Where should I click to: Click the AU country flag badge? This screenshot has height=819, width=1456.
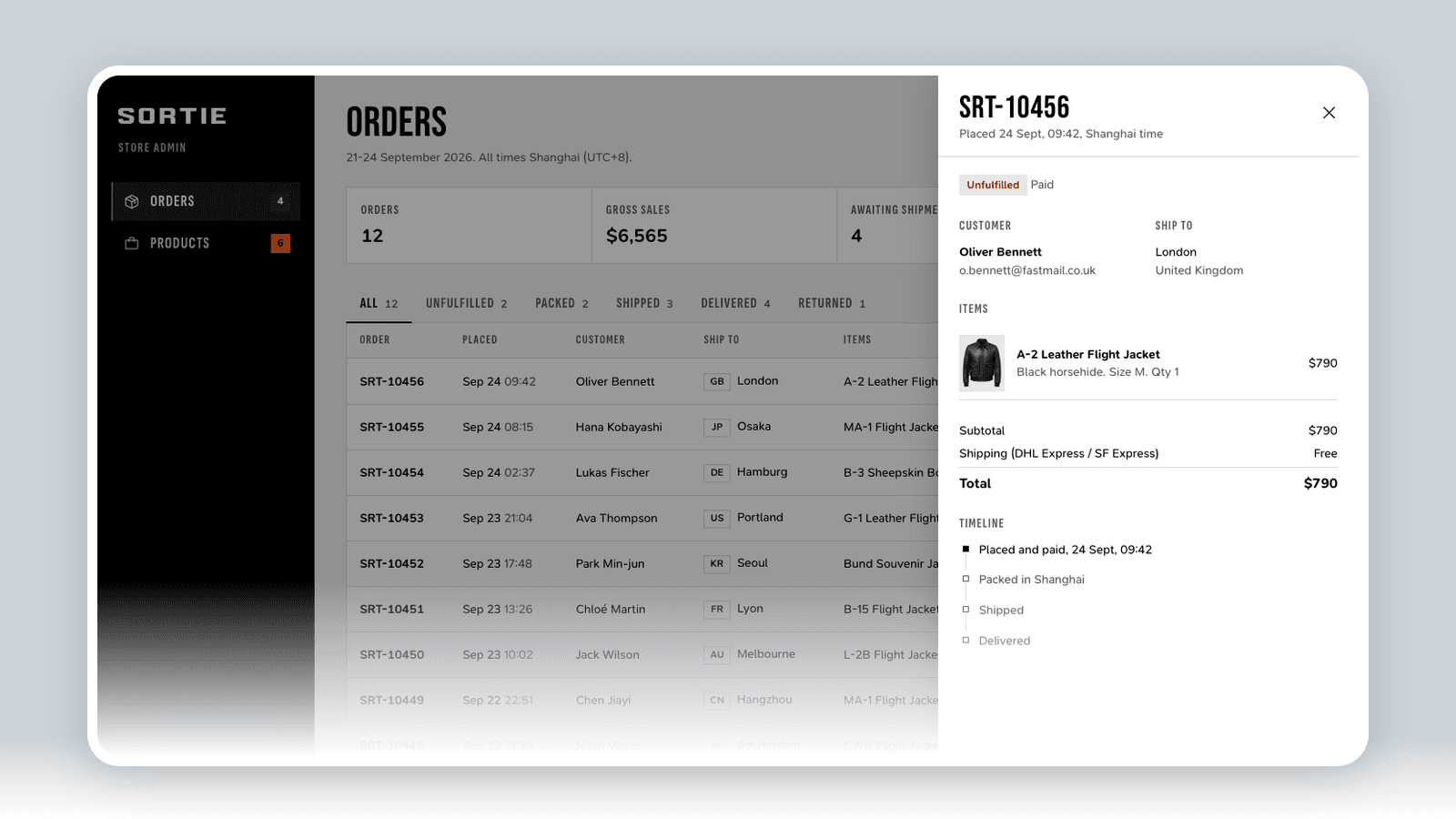click(x=717, y=654)
